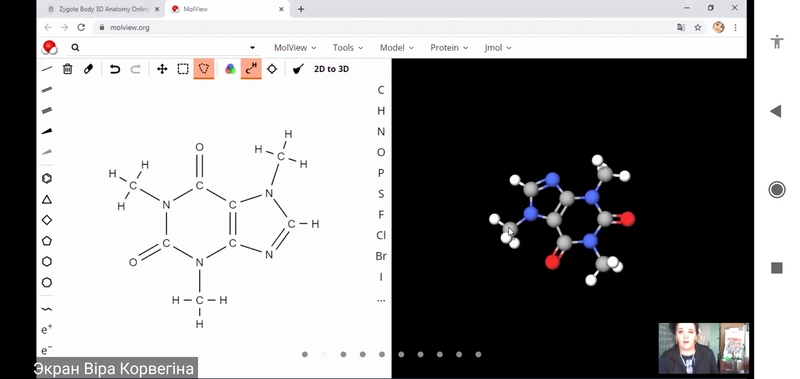Reload the browser page
This screenshot has height=379, width=800.
(81, 28)
